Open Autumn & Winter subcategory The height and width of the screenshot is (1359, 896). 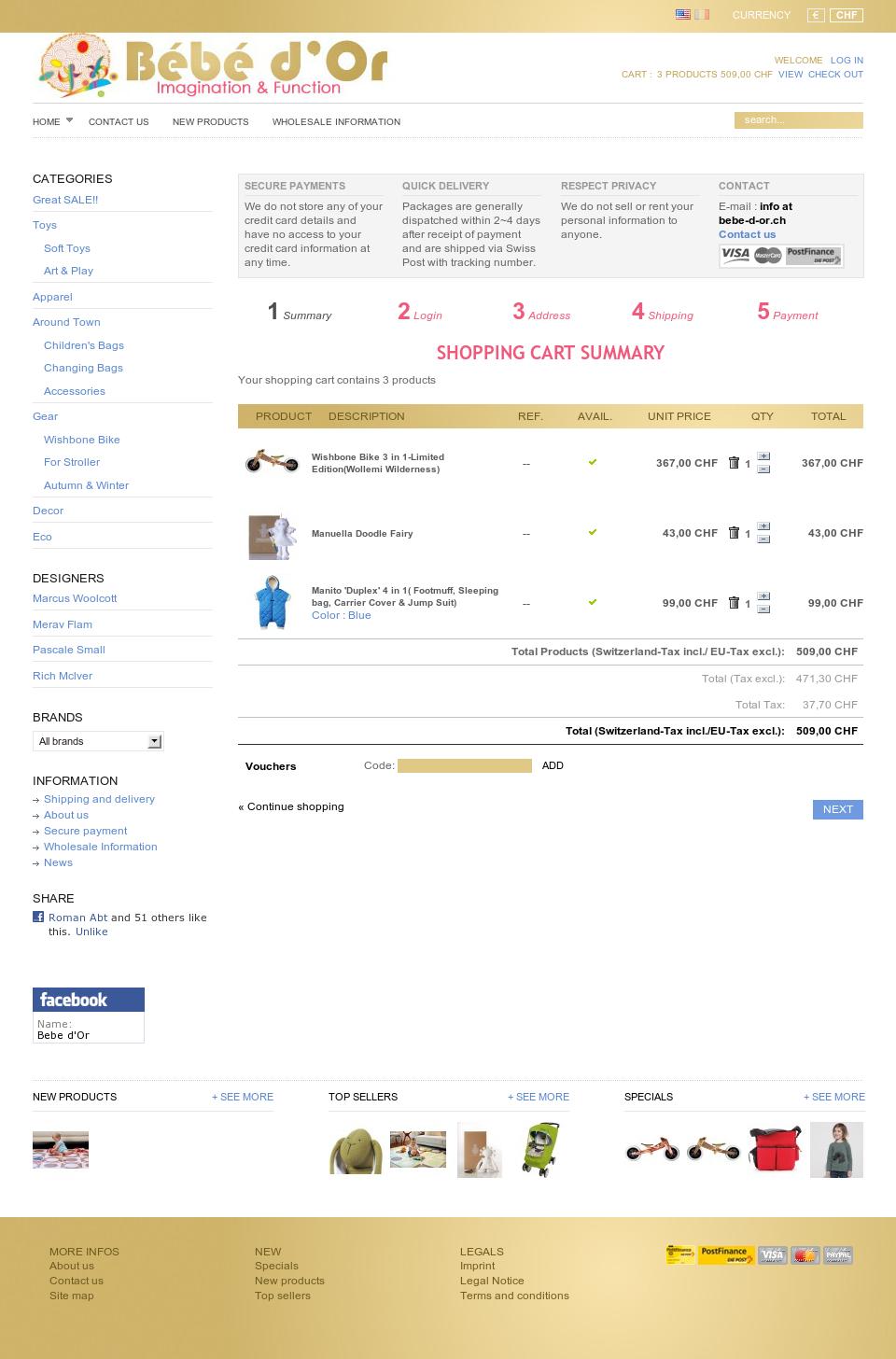[86, 485]
